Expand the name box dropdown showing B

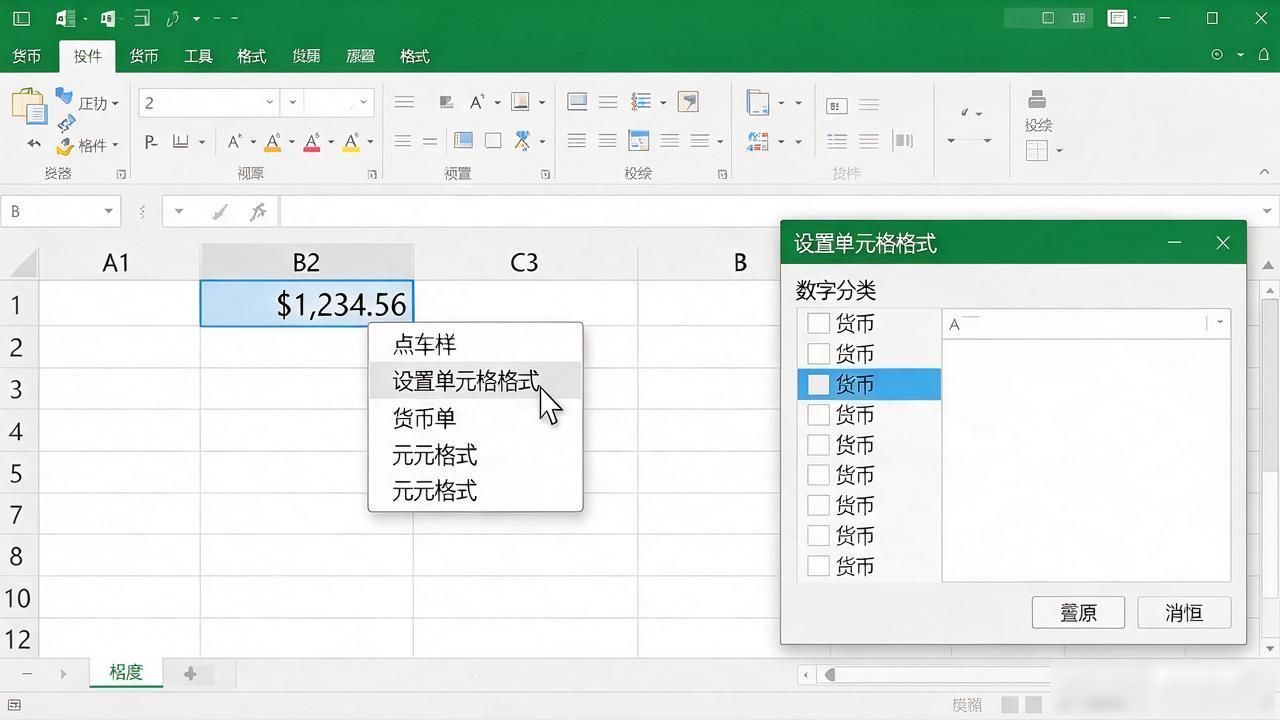point(108,211)
